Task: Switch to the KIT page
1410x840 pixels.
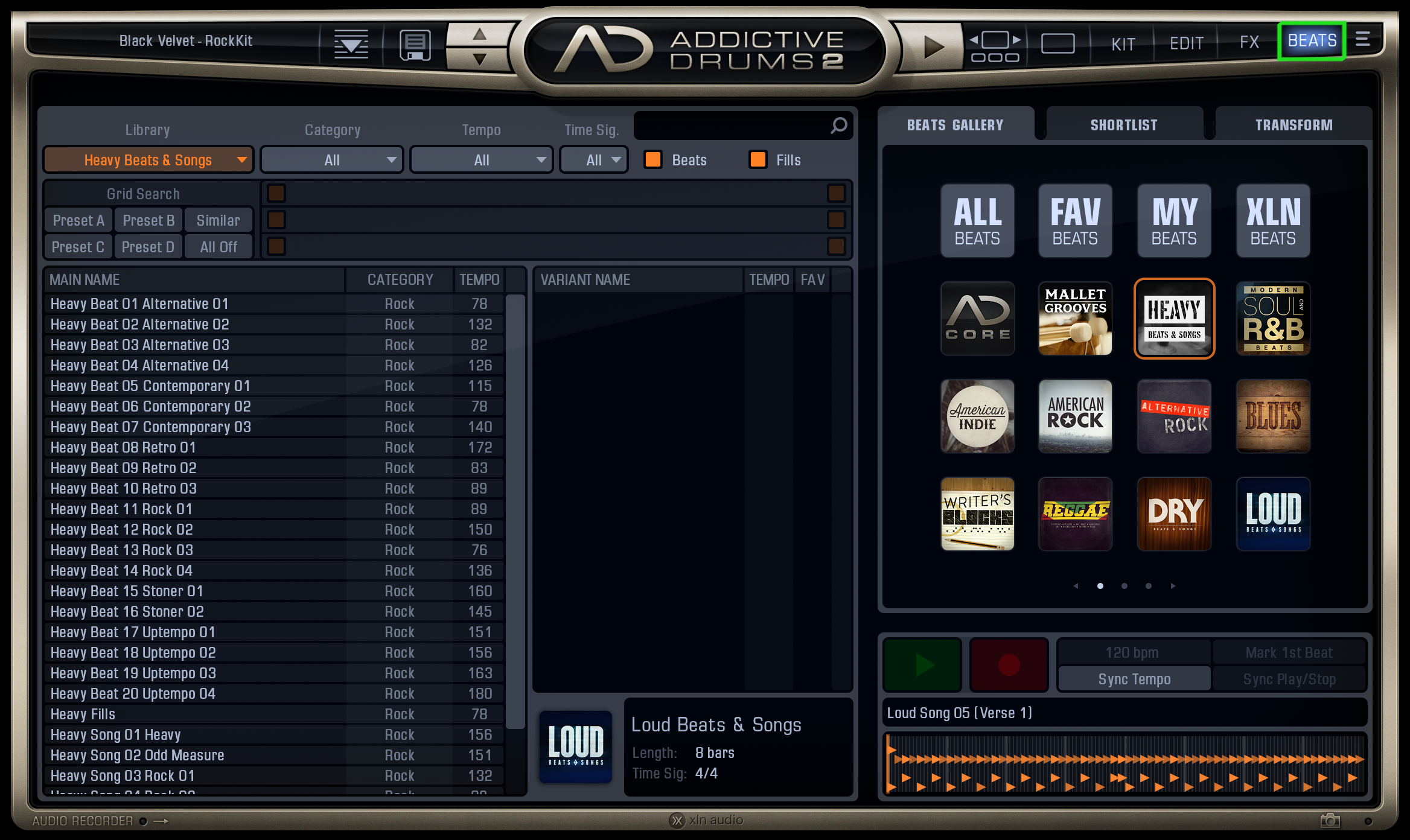Action: [x=1123, y=43]
